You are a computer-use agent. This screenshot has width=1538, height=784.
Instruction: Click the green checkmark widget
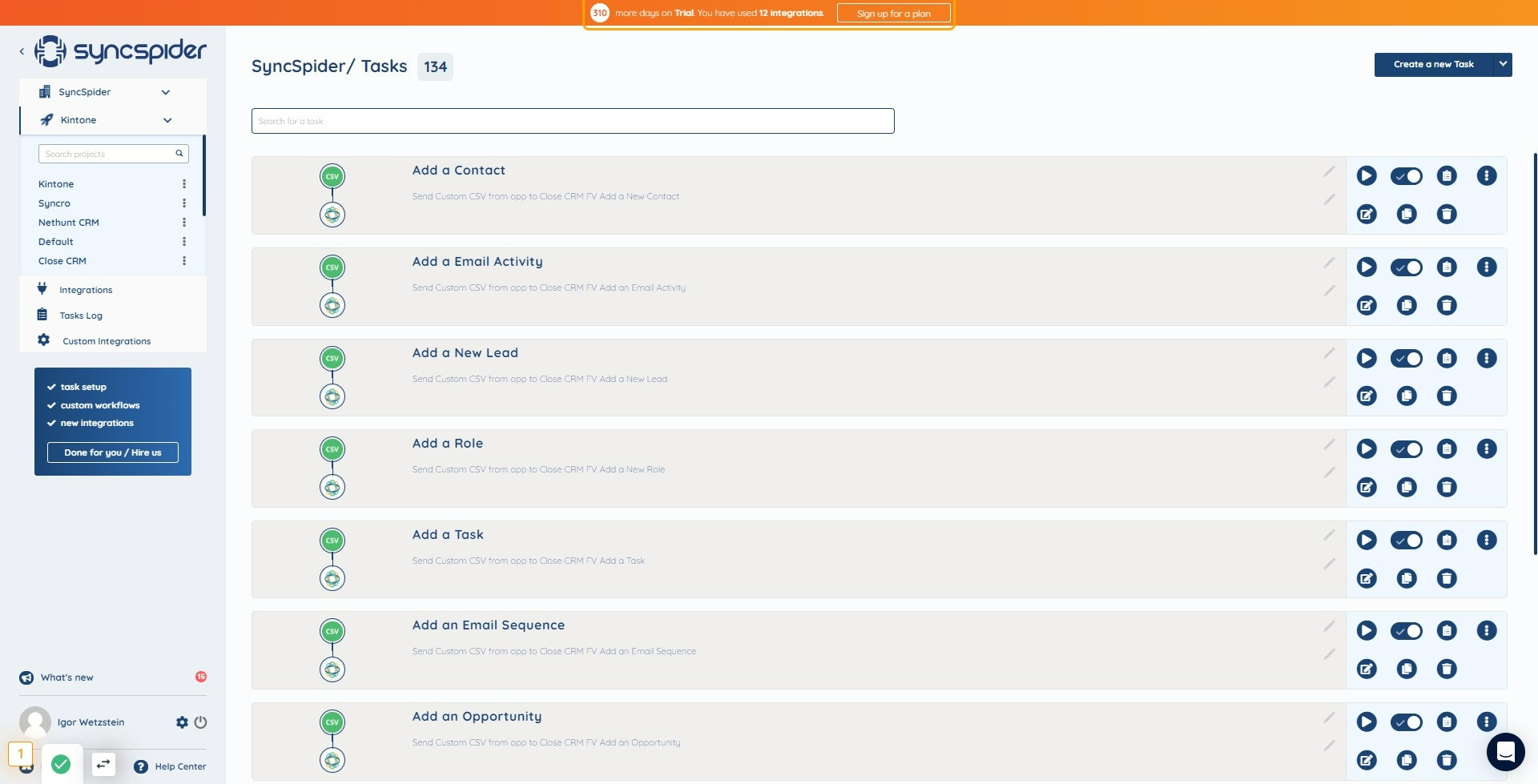coord(61,764)
